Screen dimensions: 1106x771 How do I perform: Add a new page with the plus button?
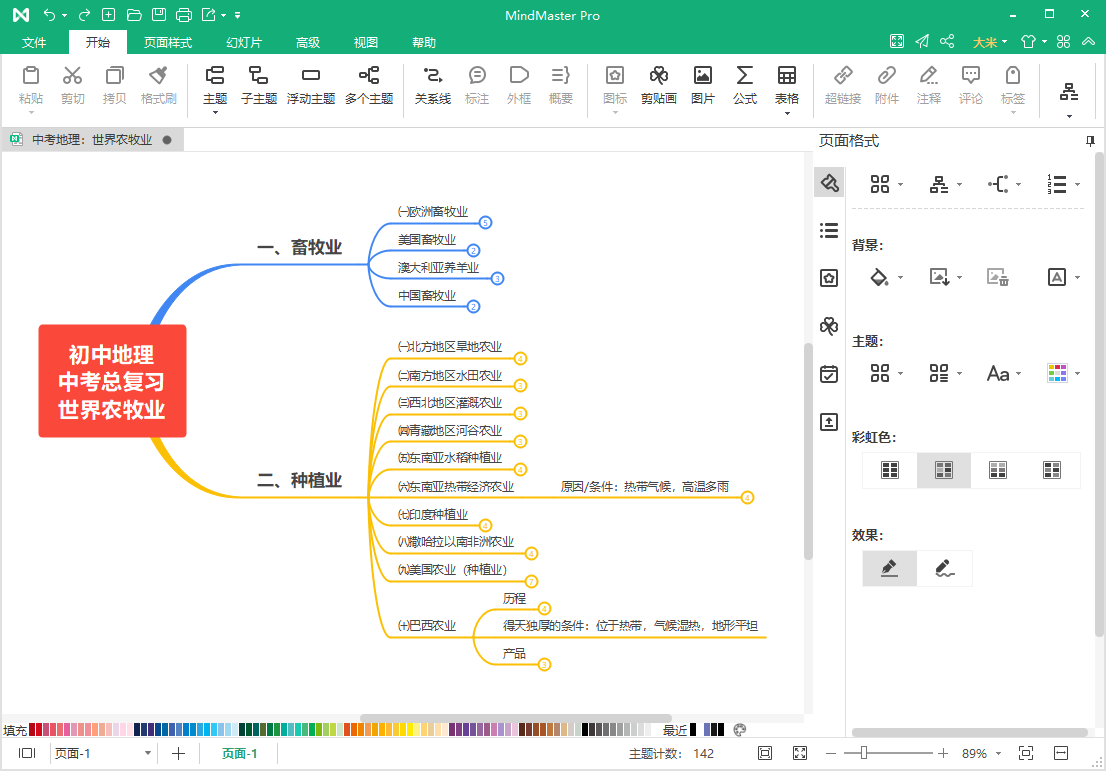pyautogui.click(x=178, y=753)
